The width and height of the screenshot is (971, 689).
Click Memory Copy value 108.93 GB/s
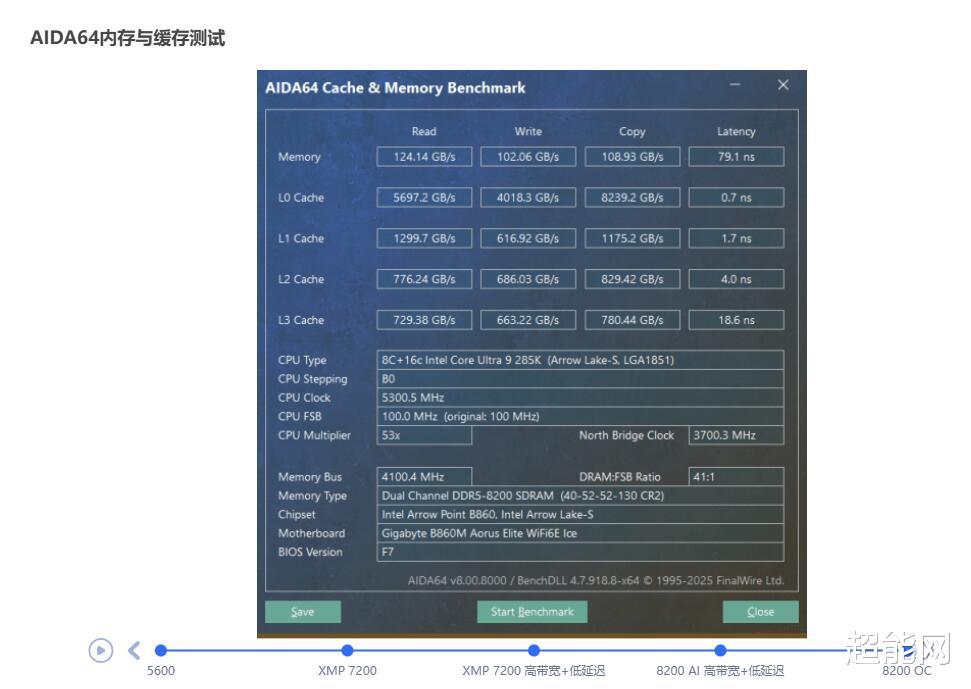point(632,157)
